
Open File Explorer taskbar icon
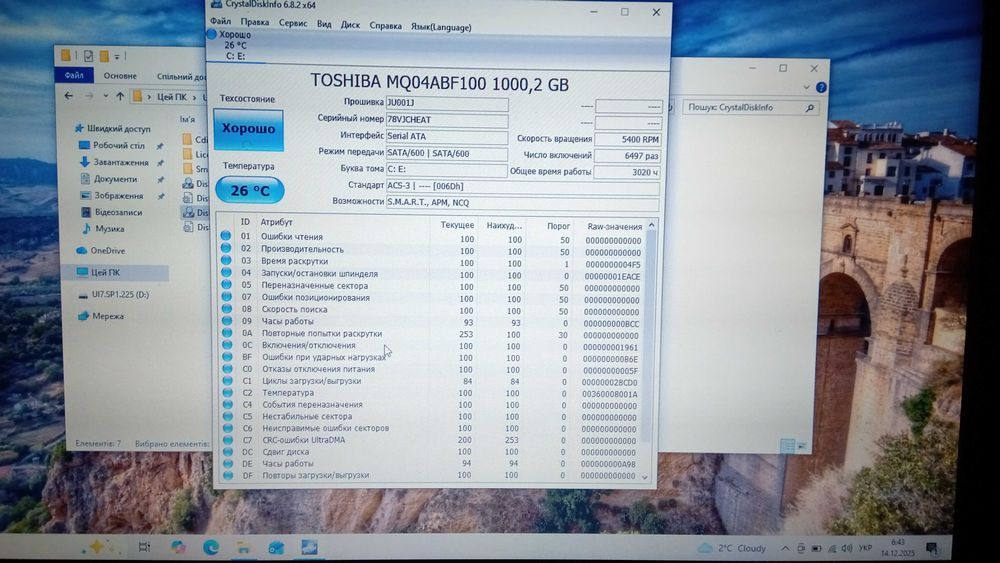[x=243, y=547]
